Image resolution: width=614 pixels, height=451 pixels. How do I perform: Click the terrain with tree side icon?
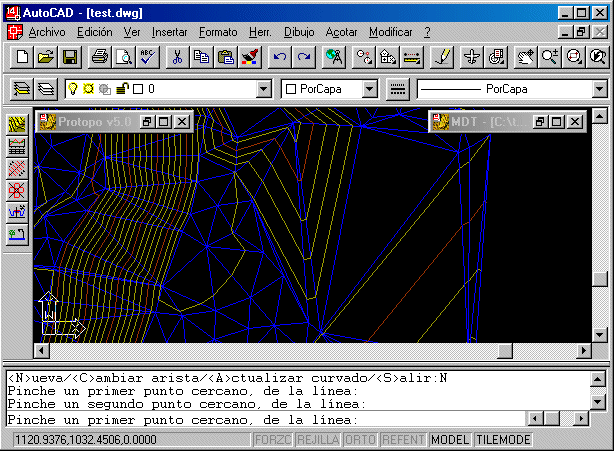pyautogui.click(x=17, y=235)
